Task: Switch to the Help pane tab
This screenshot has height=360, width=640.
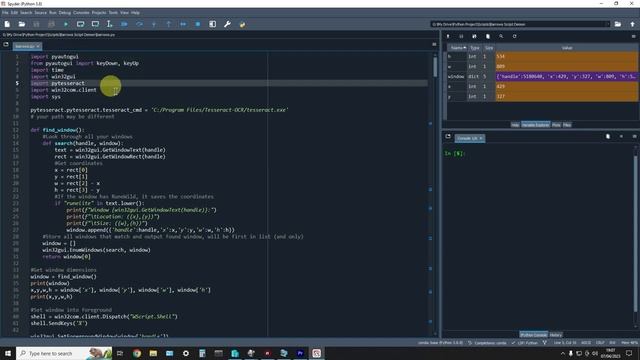Action: pos(515,125)
